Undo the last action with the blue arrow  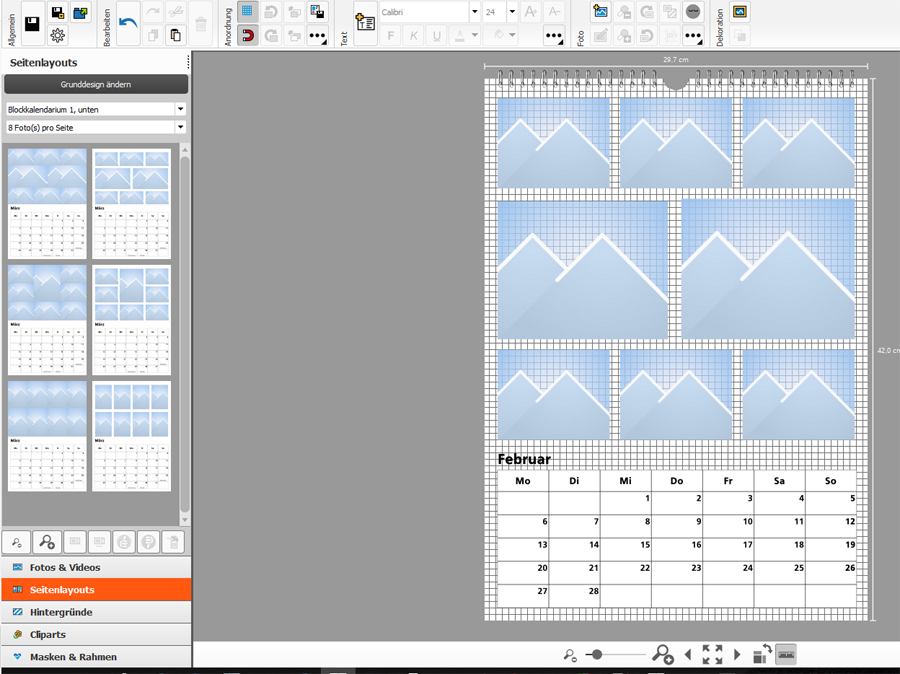(x=128, y=24)
